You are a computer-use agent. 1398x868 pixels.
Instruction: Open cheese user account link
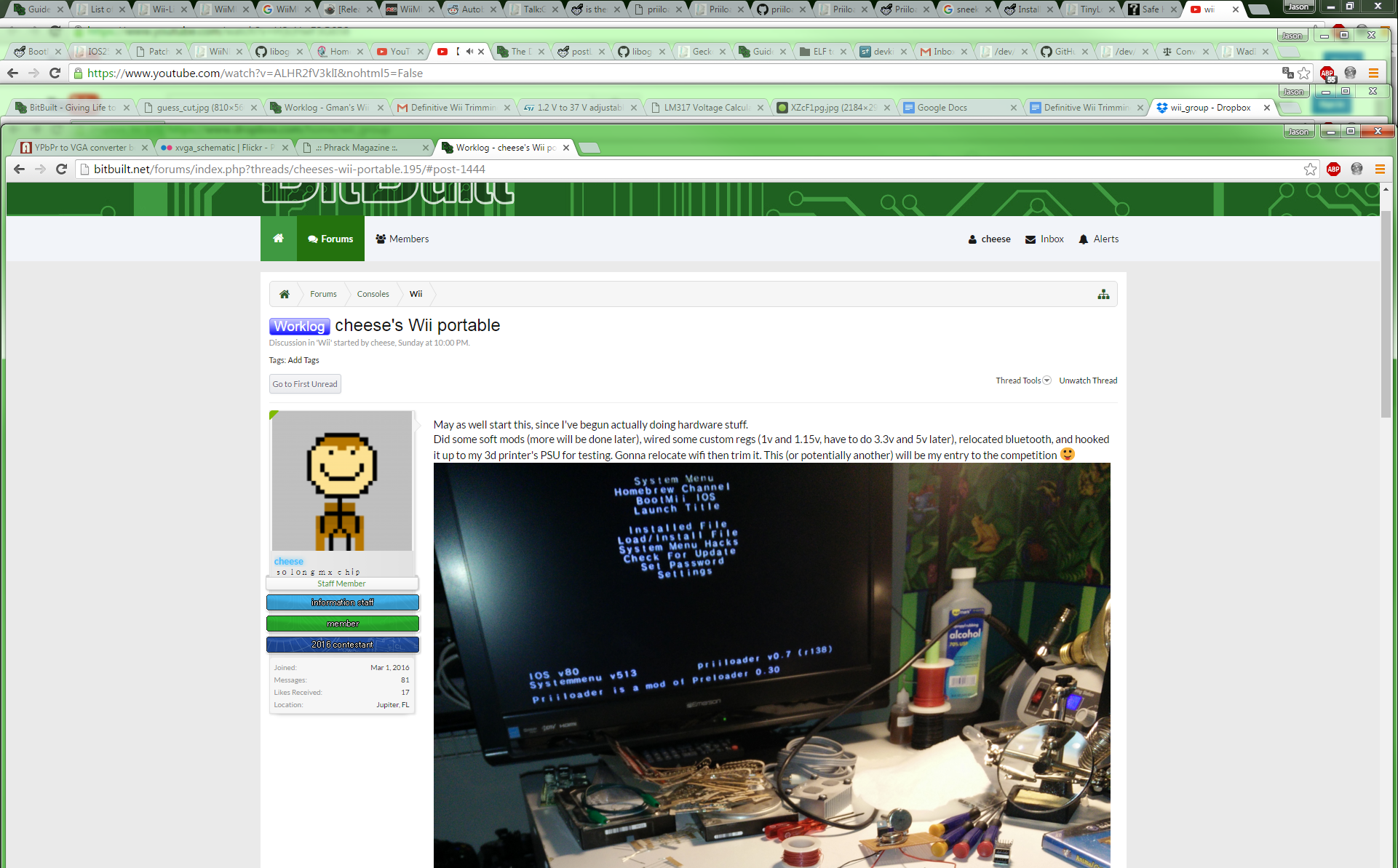point(989,239)
